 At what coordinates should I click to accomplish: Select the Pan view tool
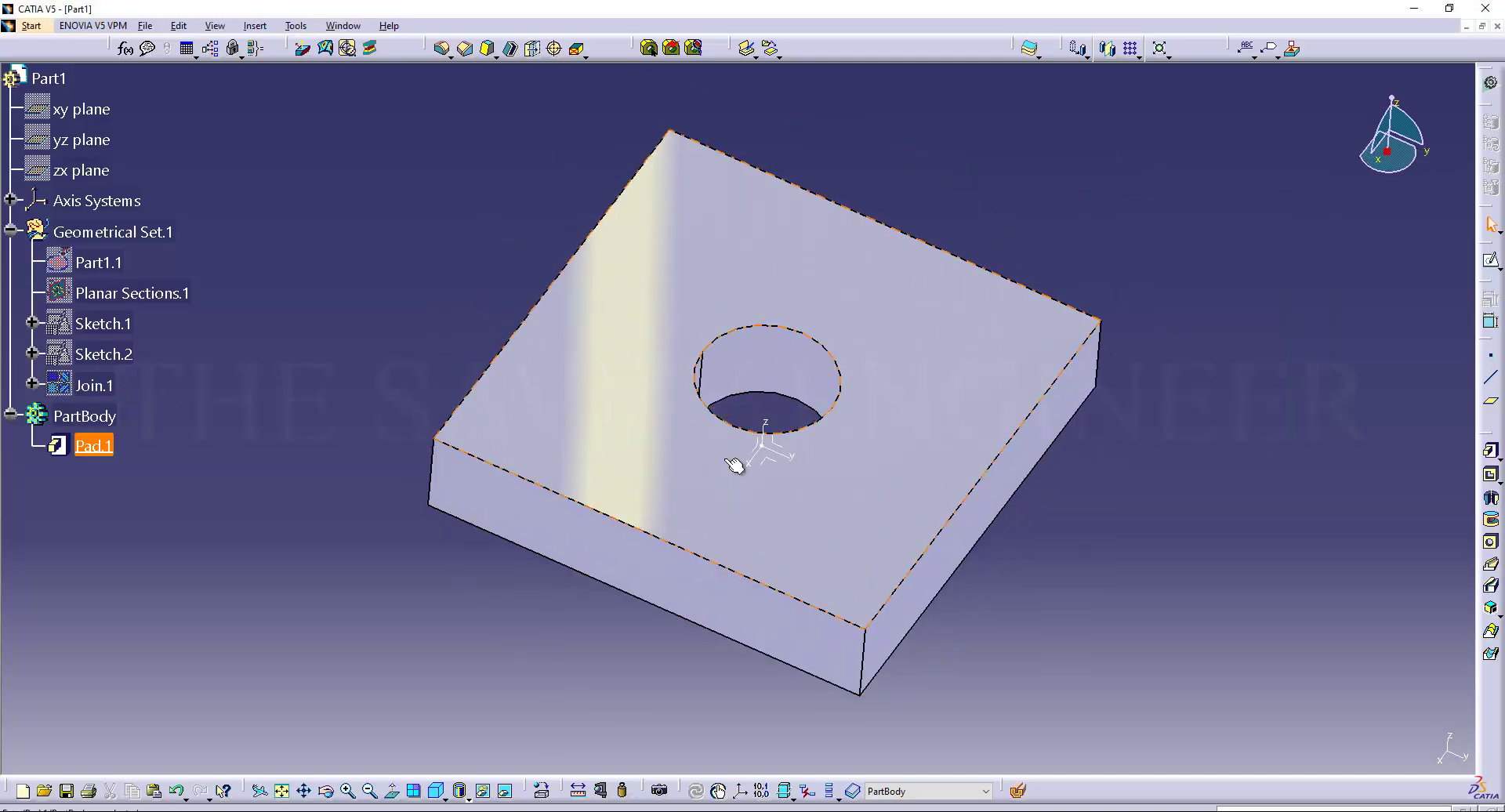(x=303, y=791)
